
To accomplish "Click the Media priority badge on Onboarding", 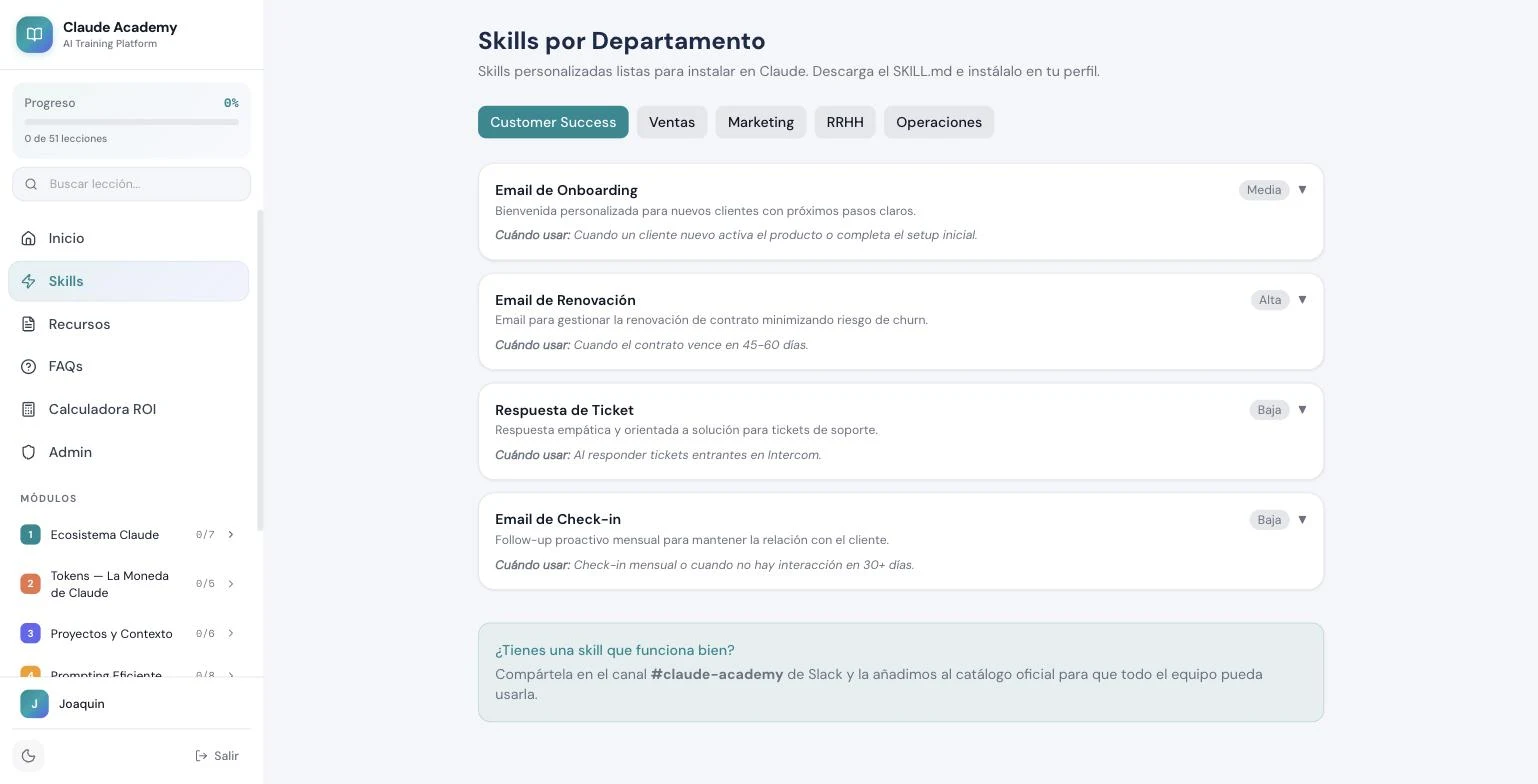I will pos(1264,190).
